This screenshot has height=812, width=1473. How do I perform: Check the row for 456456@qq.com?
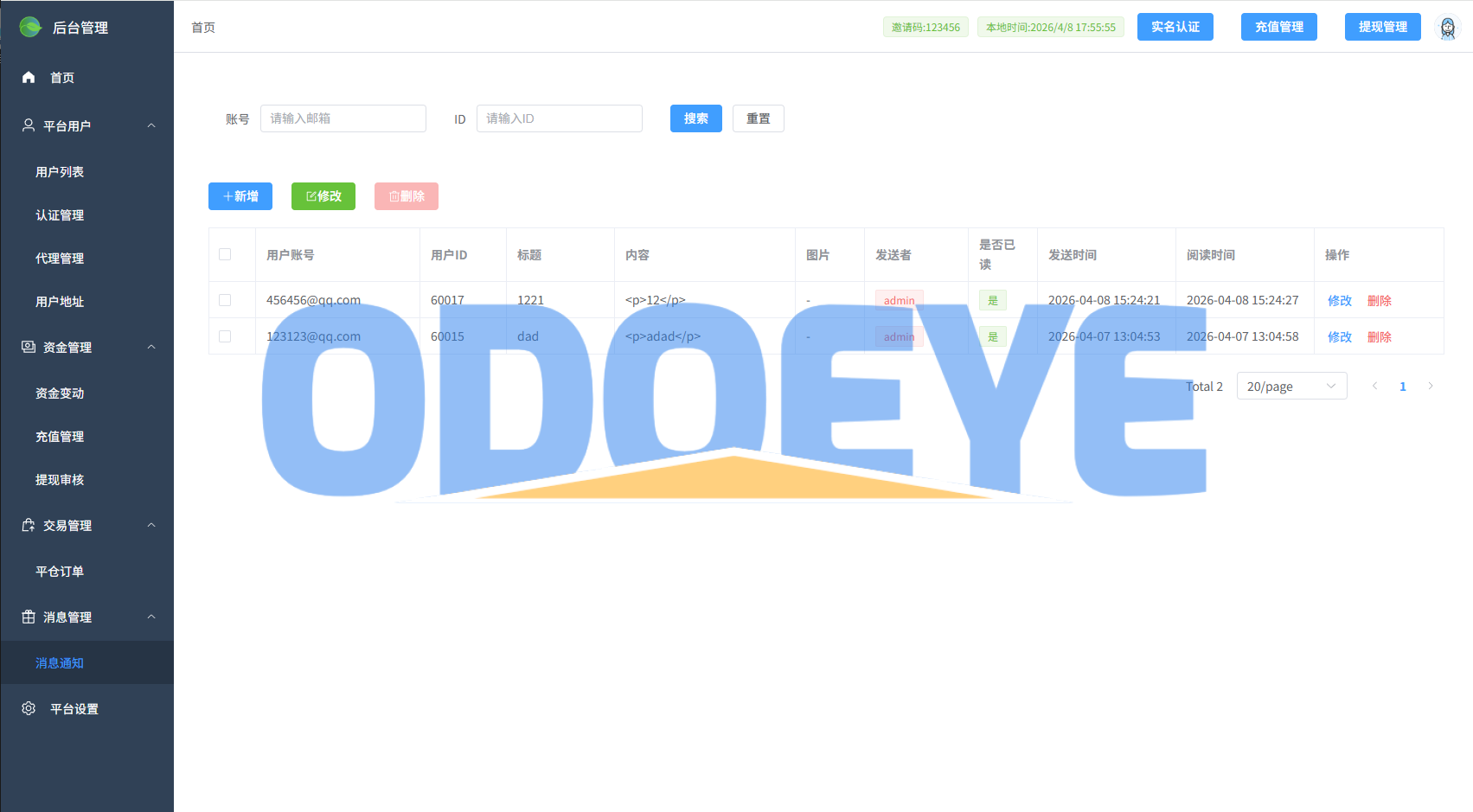click(x=225, y=300)
